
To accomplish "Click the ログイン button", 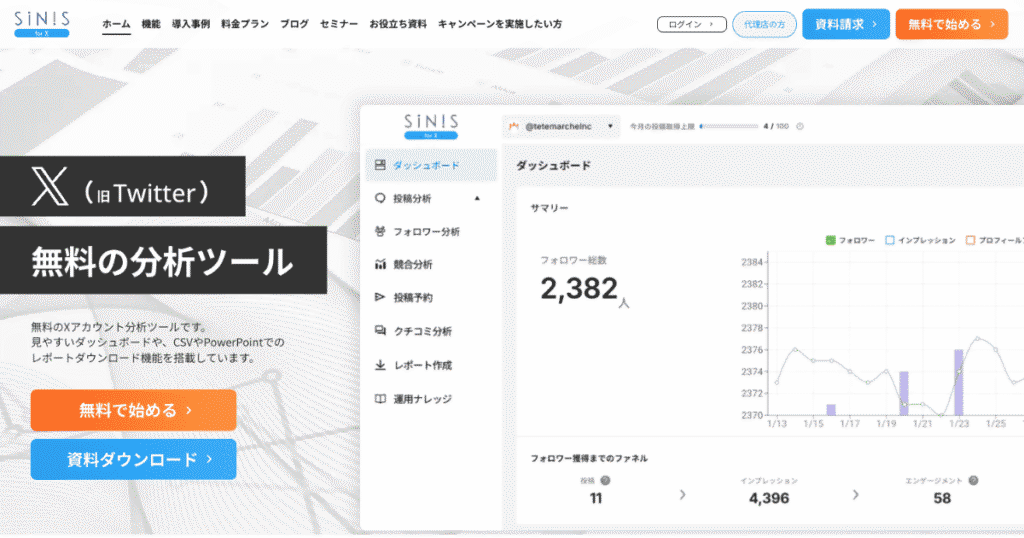I will tap(692, 24).
